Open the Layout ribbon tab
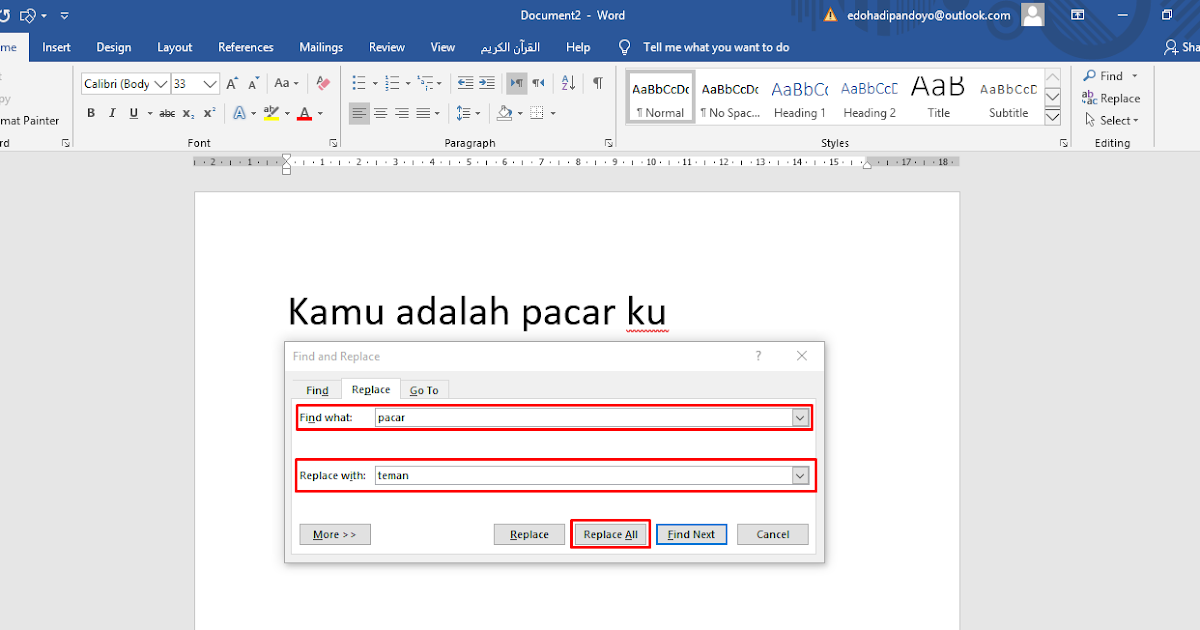The height and width of the screenshot is (630, 1200). pyautogui.click(x=174, y=47)
